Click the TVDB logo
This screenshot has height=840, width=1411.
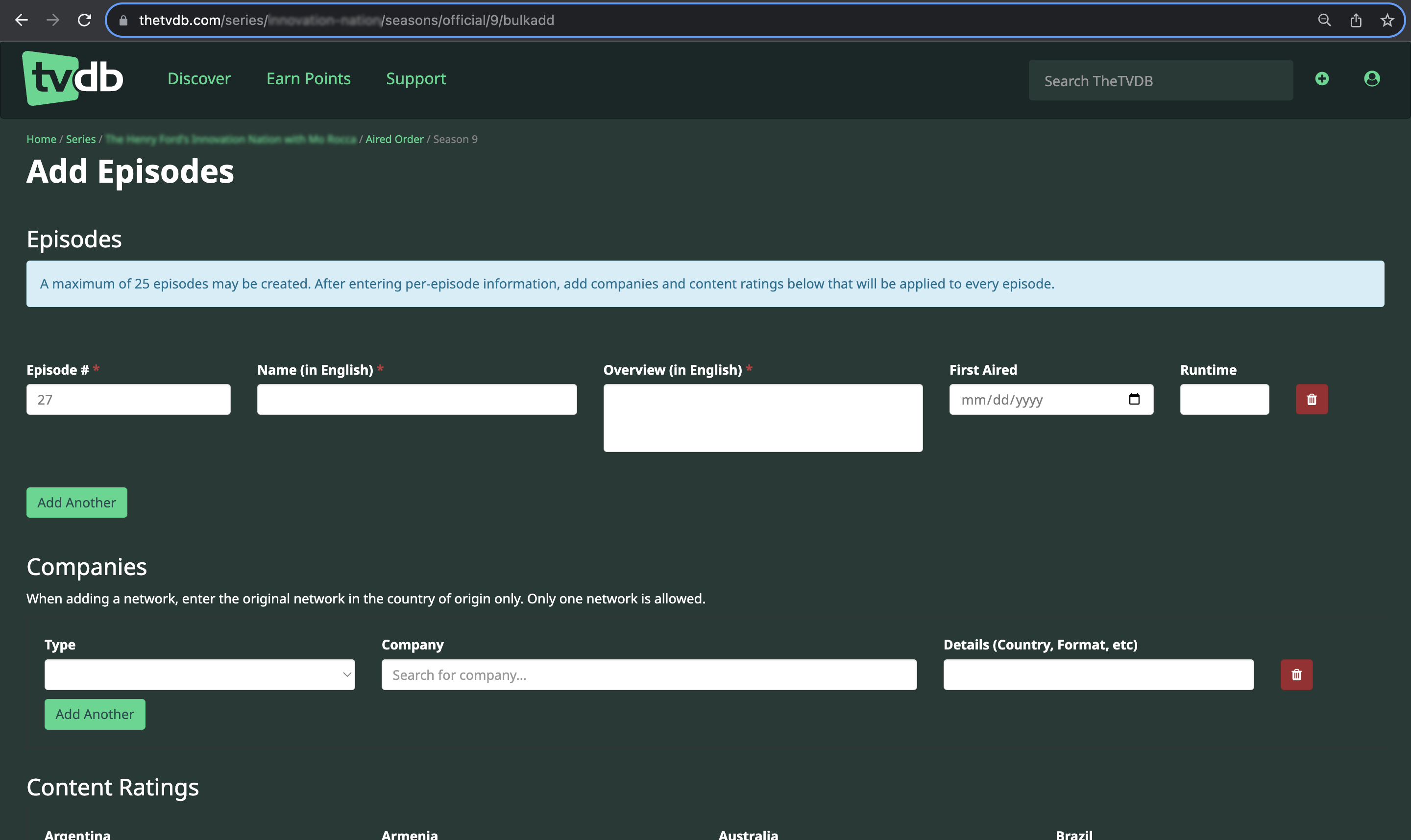tap(72, 78)
